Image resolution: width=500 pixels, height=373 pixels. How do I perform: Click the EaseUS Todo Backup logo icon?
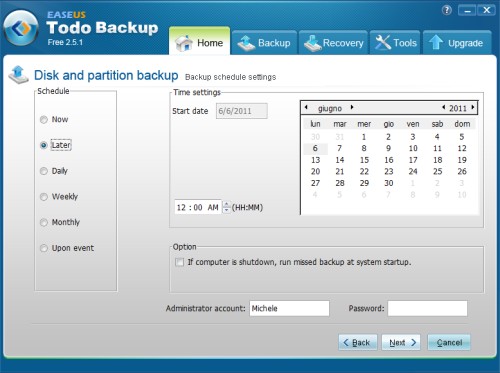[x=21, y=29]
